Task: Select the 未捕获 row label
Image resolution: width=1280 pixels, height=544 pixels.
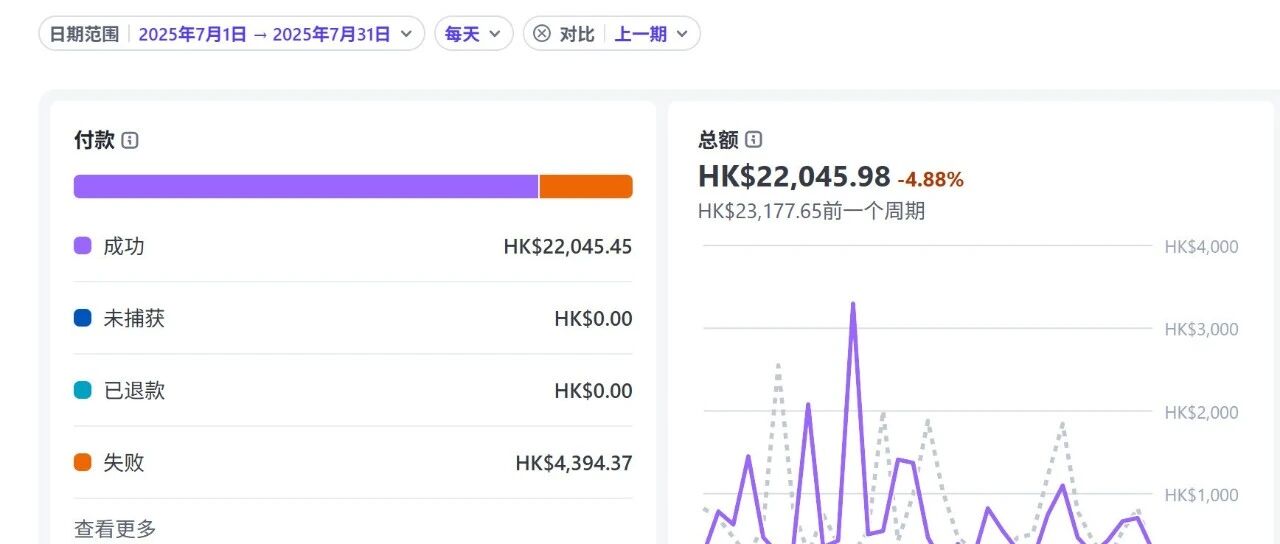Action: 134,318
